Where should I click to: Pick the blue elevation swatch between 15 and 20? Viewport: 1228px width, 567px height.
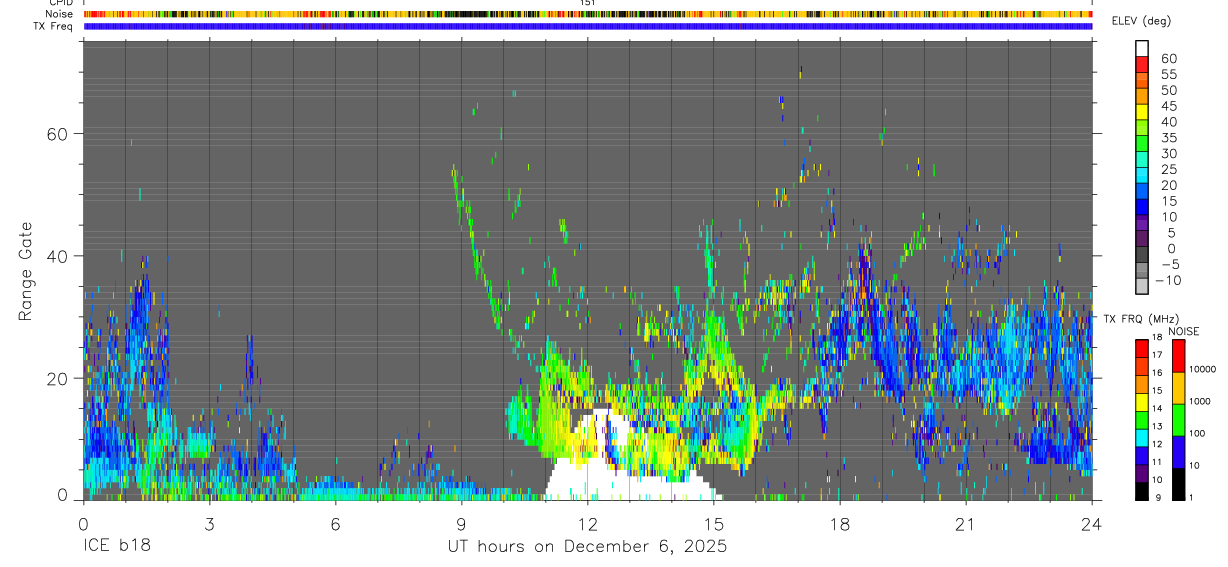tap(1142, 192)
